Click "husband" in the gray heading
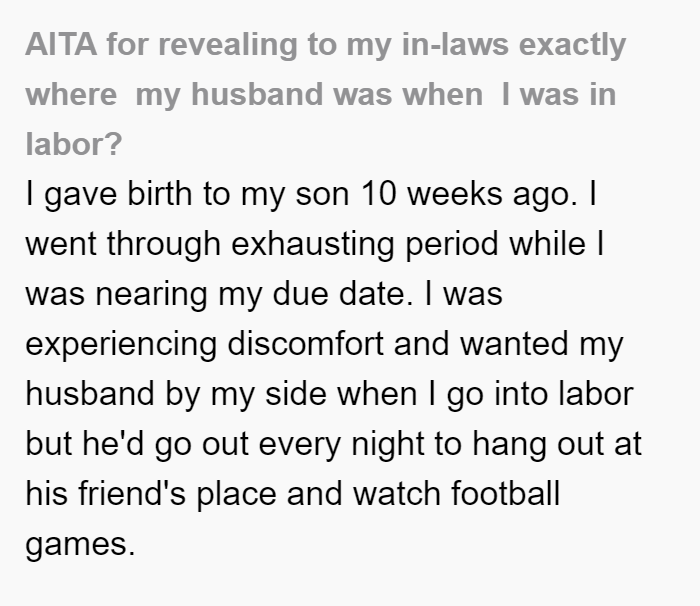 [256, 95]
